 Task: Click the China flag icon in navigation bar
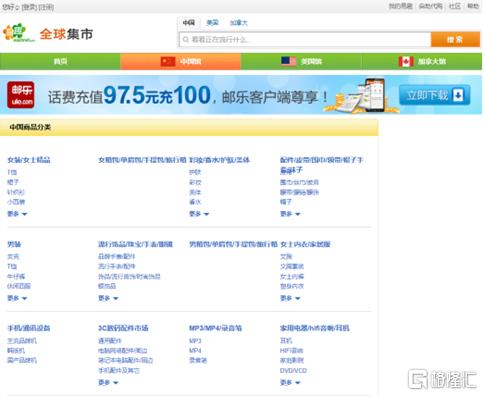(x=168, y=61)
